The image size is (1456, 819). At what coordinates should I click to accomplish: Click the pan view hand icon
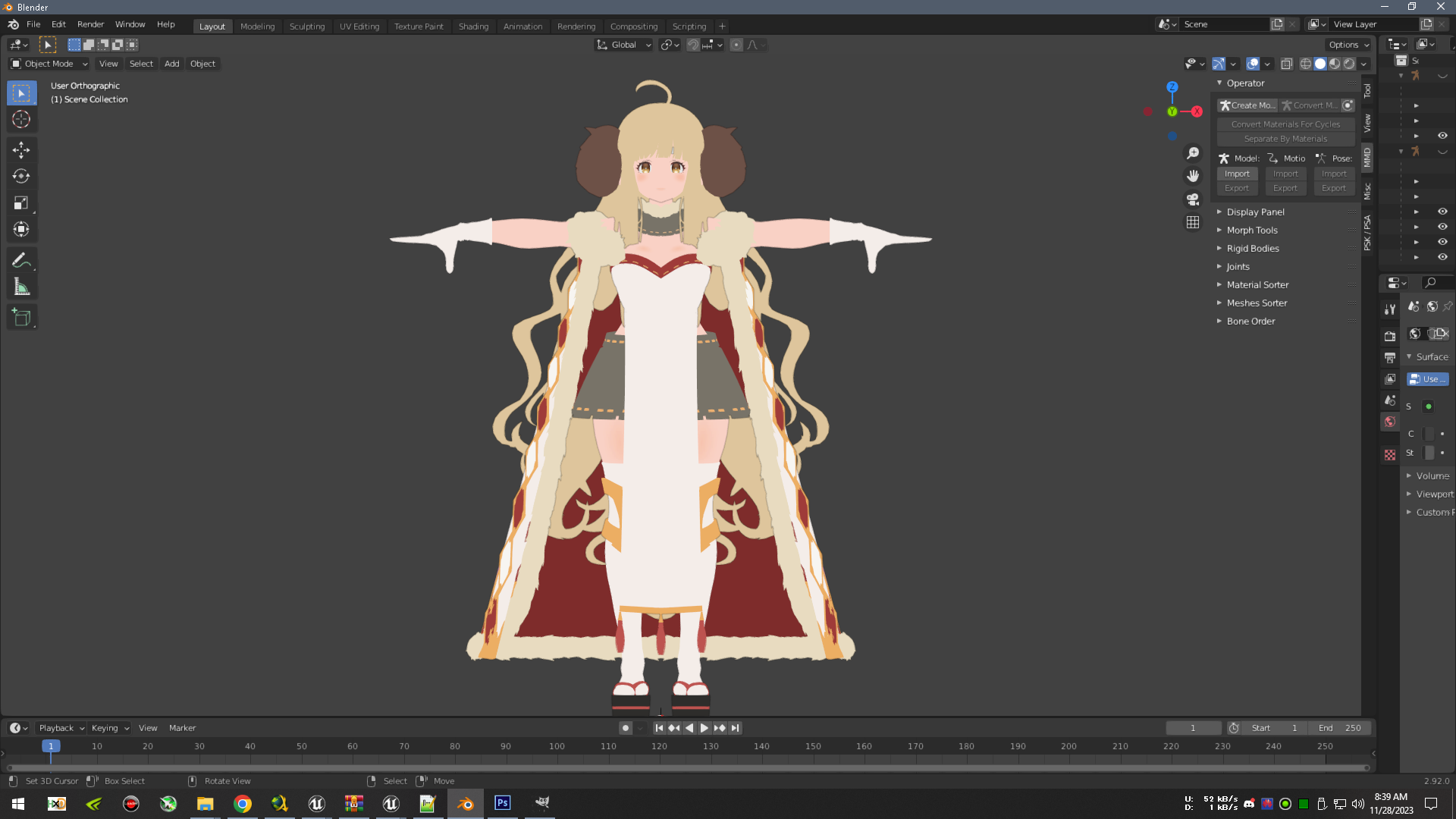(x=1193, y=176)
